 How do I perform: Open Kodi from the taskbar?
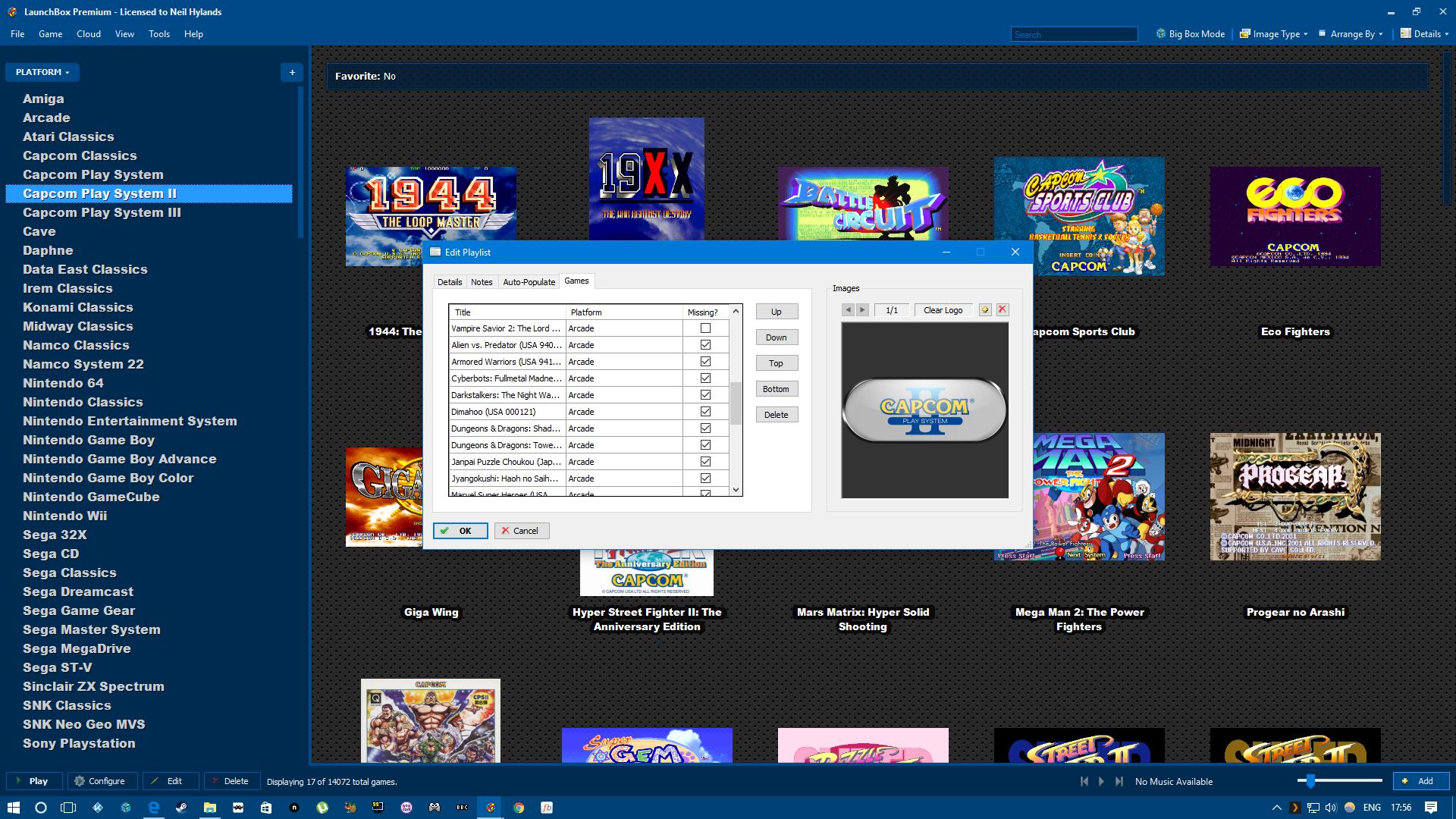pos(98,808)
